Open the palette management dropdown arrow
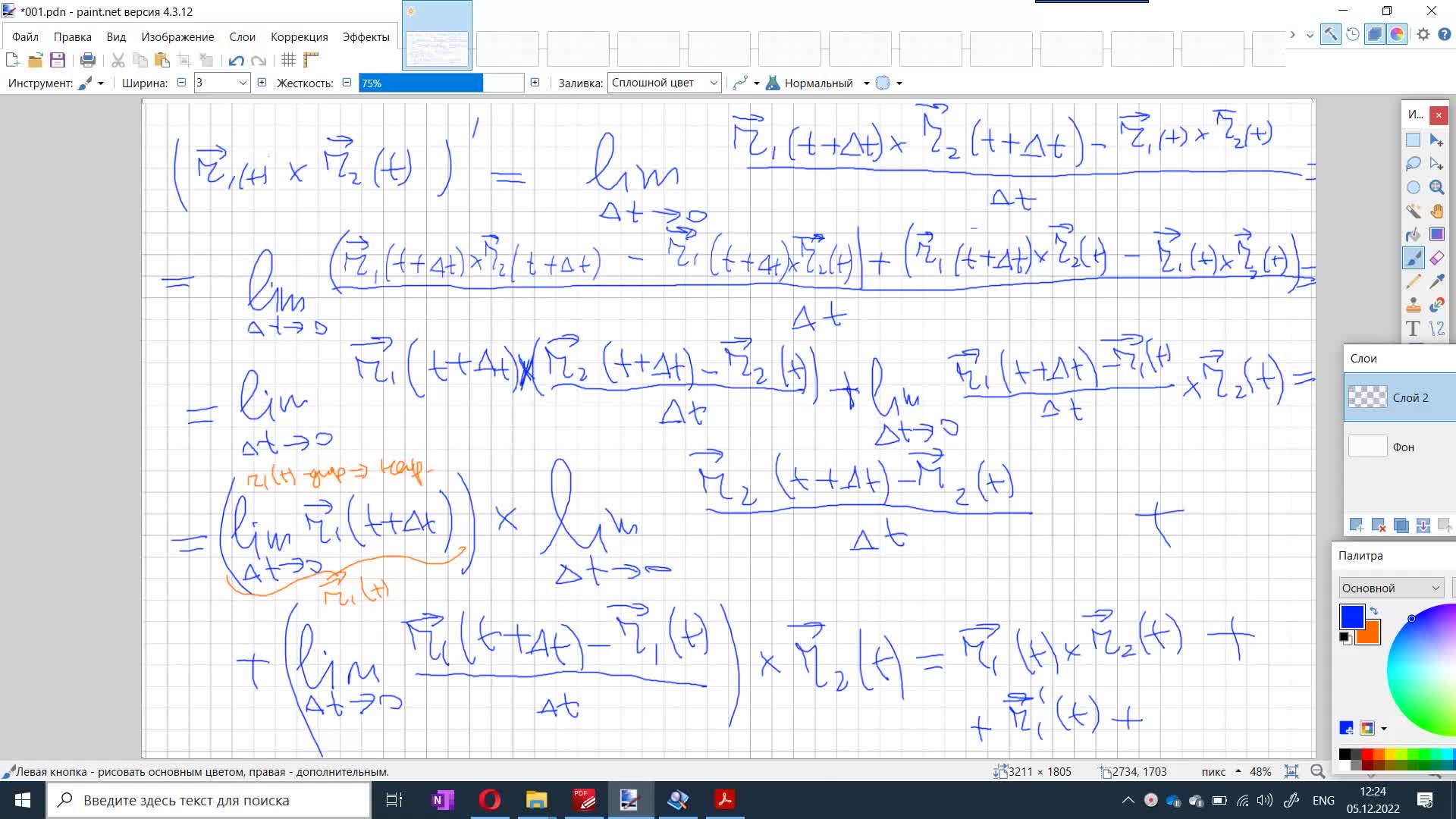Image resolution: width=1456 pixels, height=819 pixels. 1384,728
